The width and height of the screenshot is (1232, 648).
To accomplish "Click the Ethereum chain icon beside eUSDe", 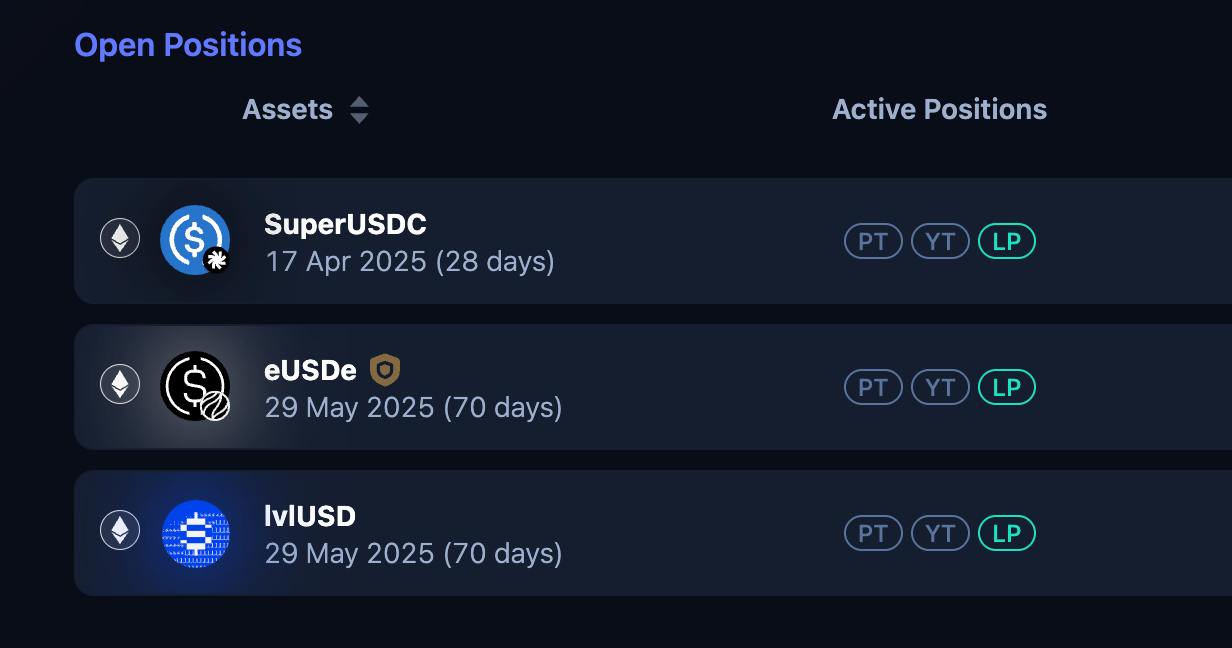I will coord(120,385).
